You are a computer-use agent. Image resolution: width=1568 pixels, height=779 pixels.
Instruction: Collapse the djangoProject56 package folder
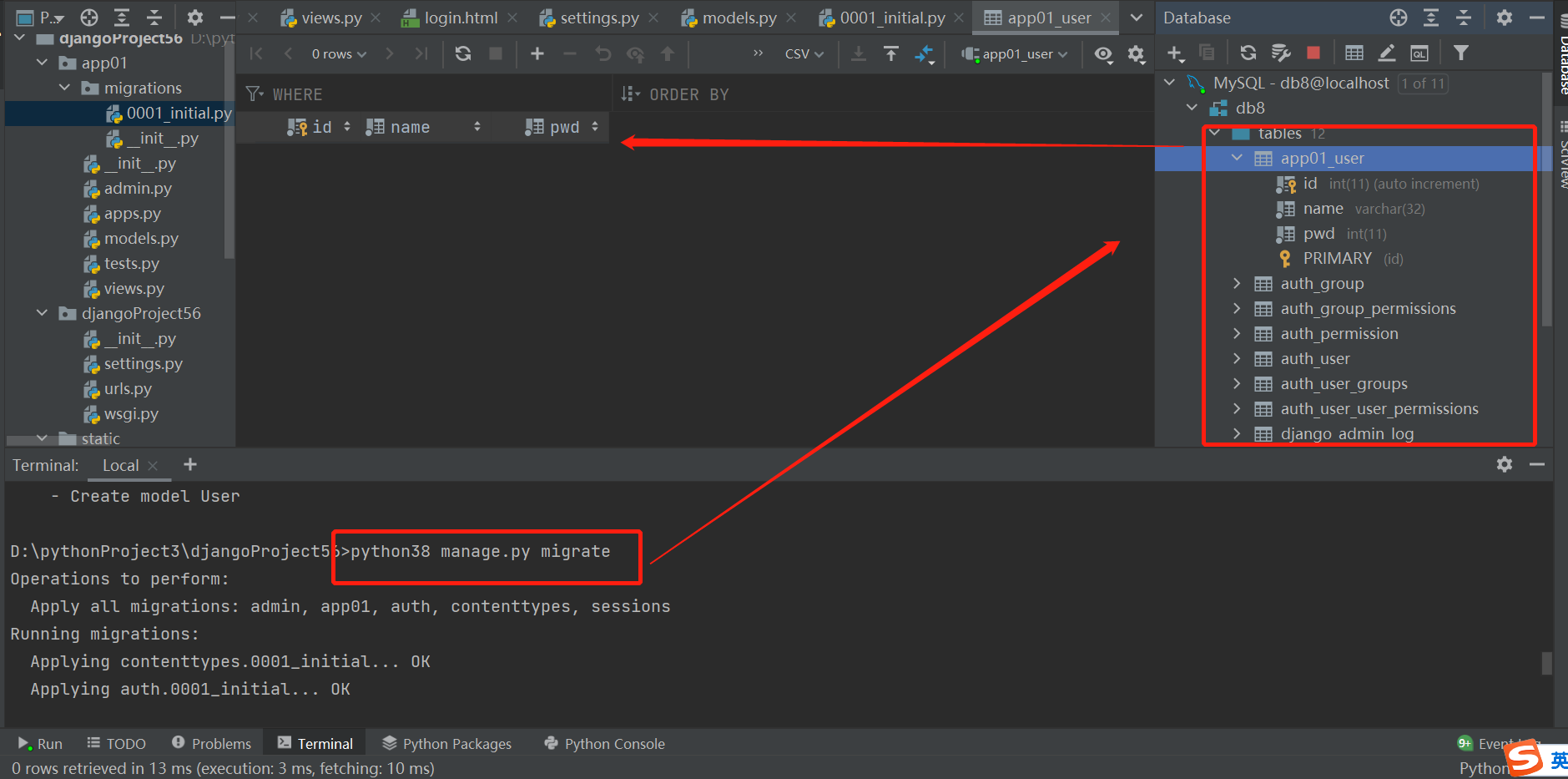tap(43, 313)
